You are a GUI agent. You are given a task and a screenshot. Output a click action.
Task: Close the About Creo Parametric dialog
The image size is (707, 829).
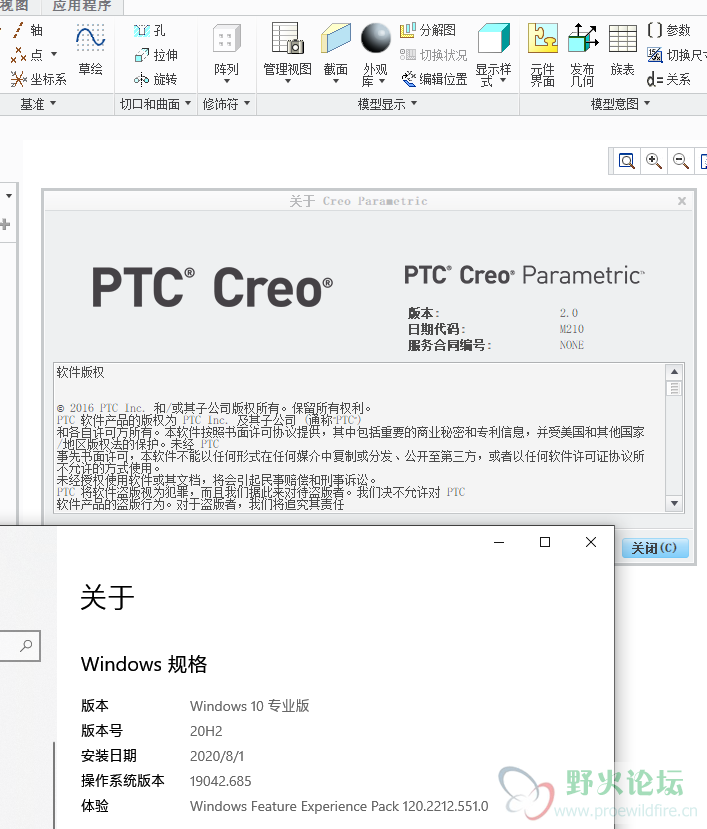(x=682, y=201)
